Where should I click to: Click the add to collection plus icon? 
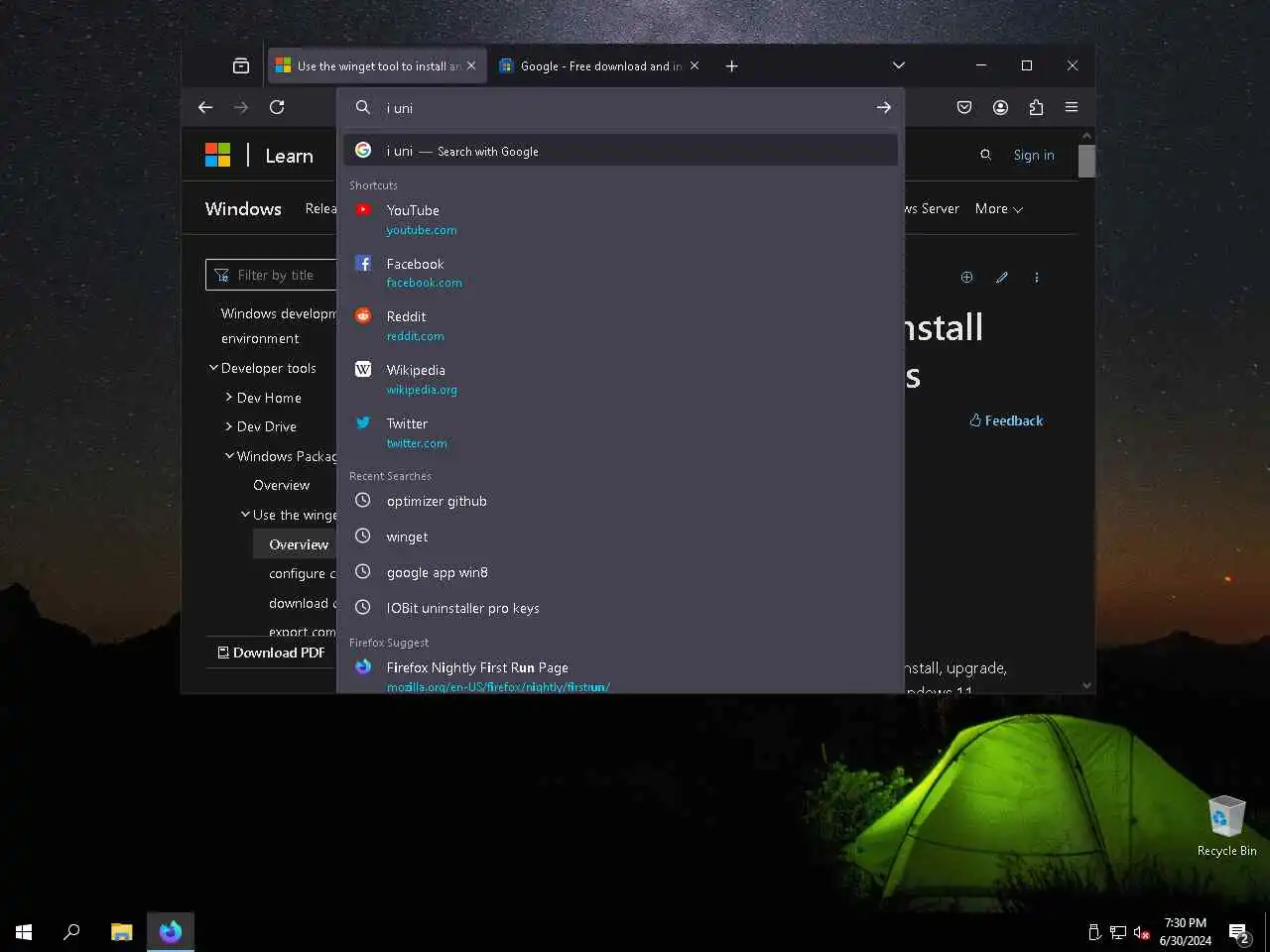click(966, 278)
